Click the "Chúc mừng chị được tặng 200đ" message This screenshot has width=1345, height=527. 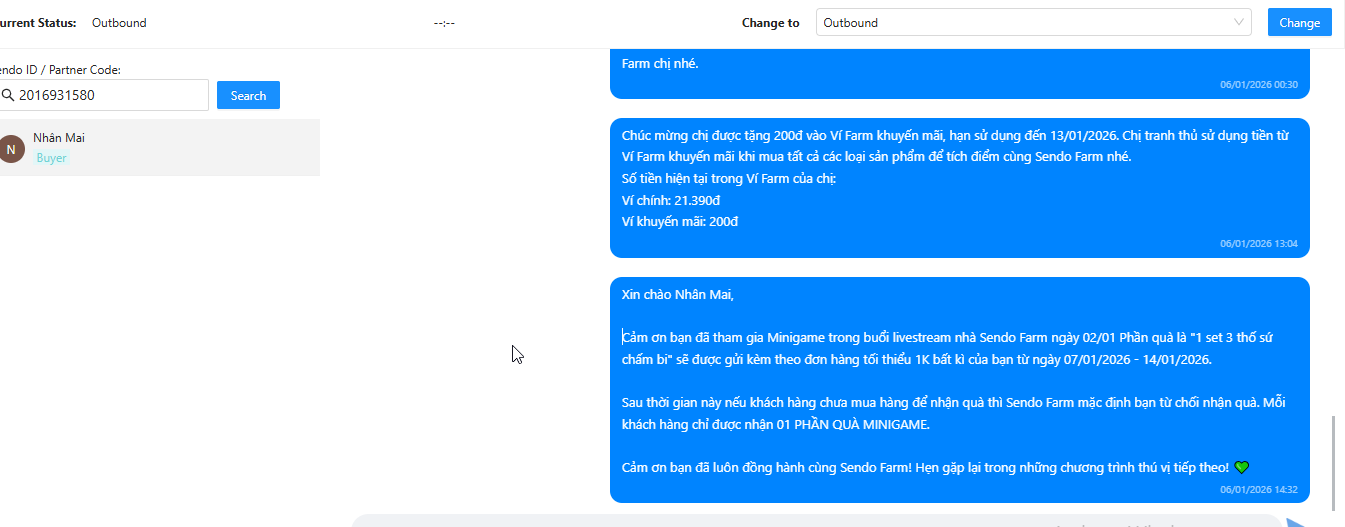pyautogui.click(x=959, y=180)
